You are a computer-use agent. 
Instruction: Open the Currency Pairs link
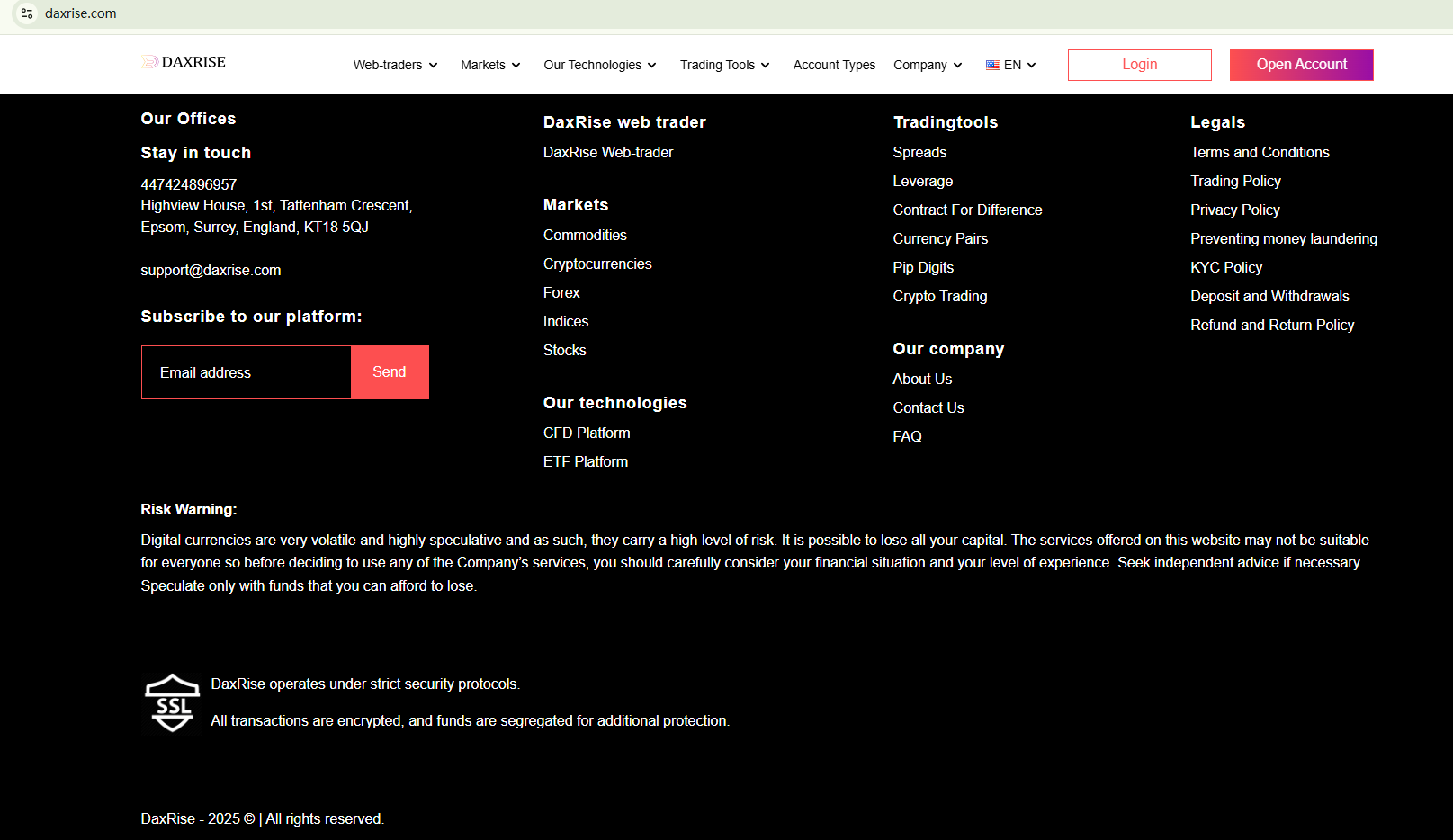click(940, 239)
